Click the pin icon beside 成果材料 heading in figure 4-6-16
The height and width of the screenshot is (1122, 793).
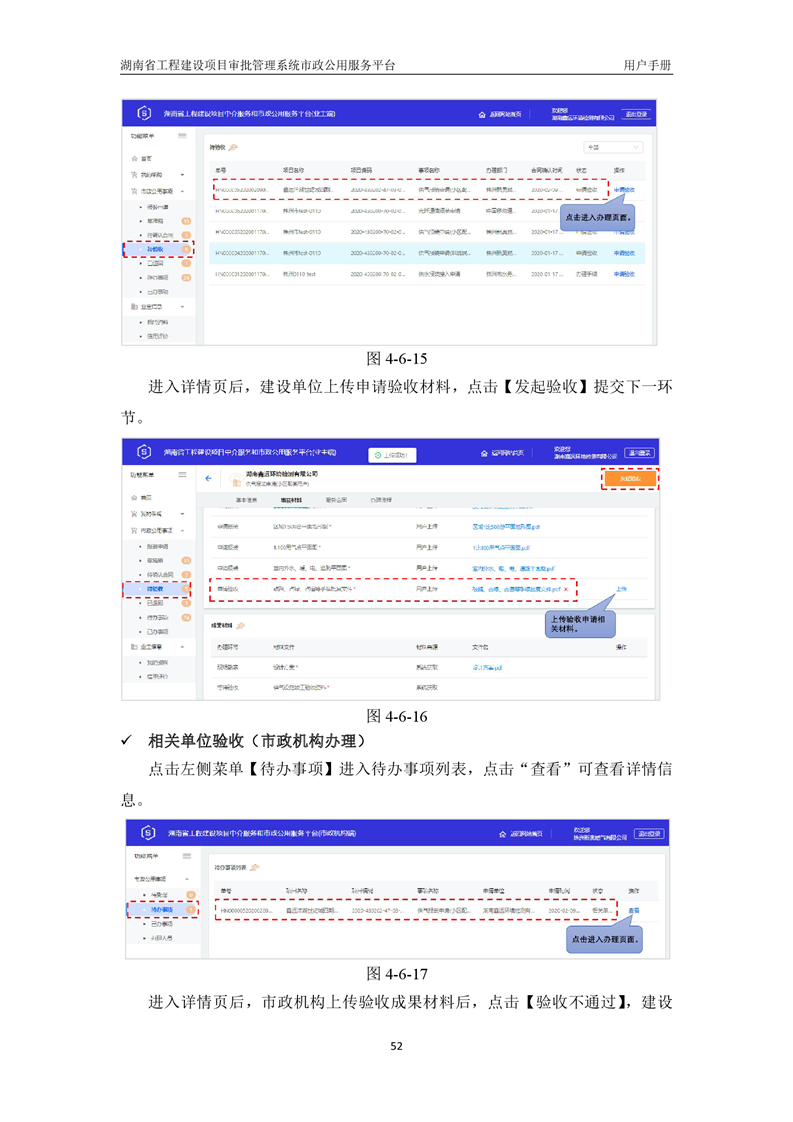coord(240,625)
